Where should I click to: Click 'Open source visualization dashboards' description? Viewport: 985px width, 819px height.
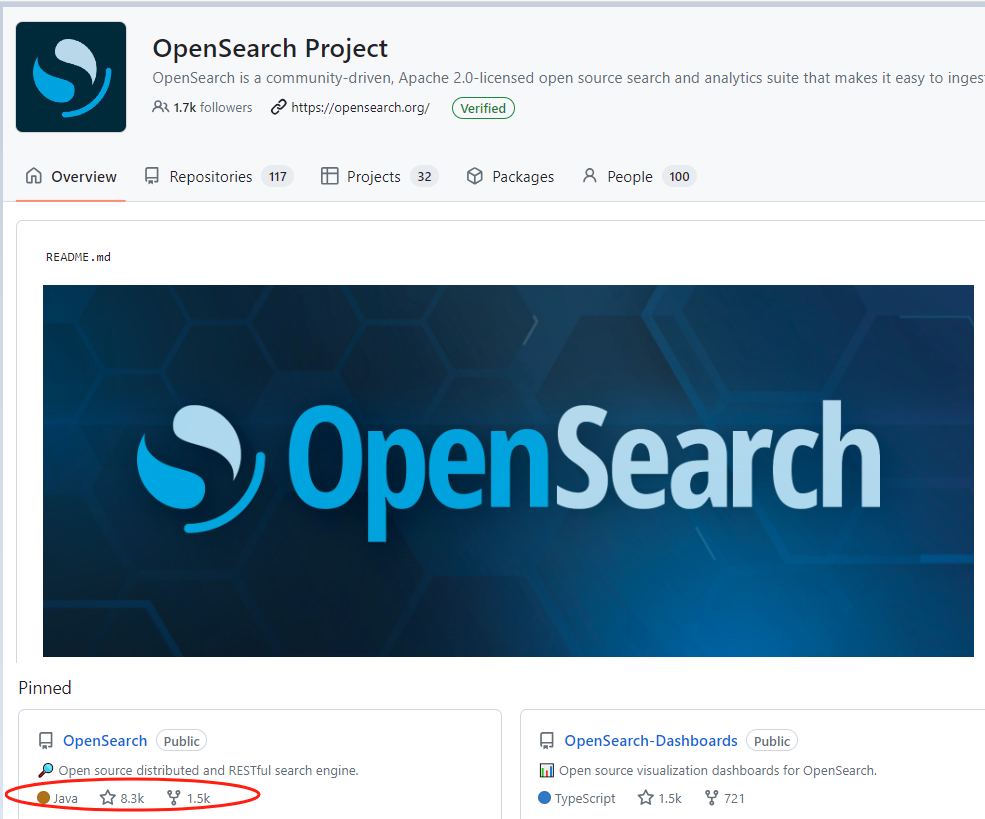click(718, 770)
